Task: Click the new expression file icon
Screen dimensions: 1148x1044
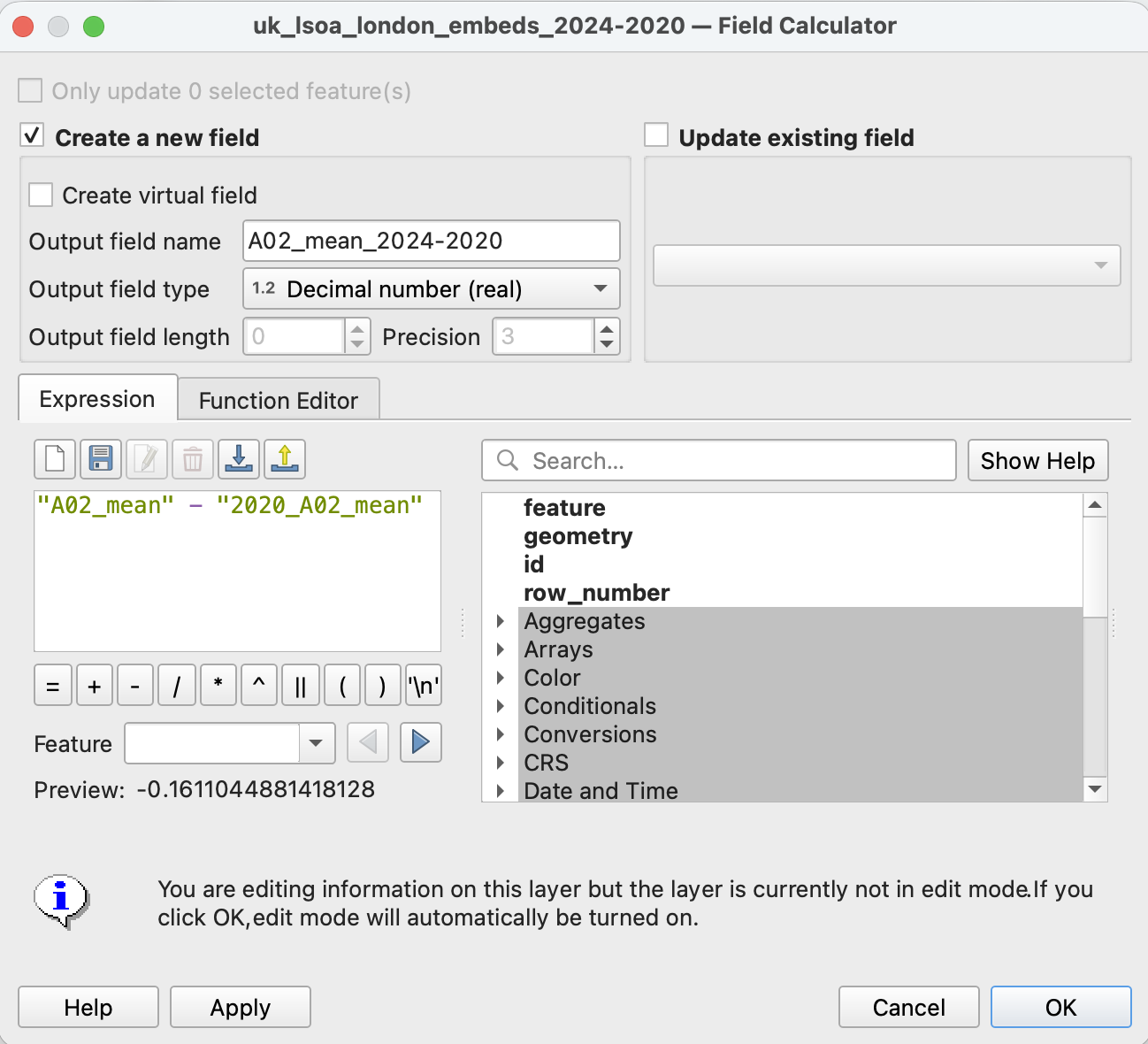Action: [55, 458]
